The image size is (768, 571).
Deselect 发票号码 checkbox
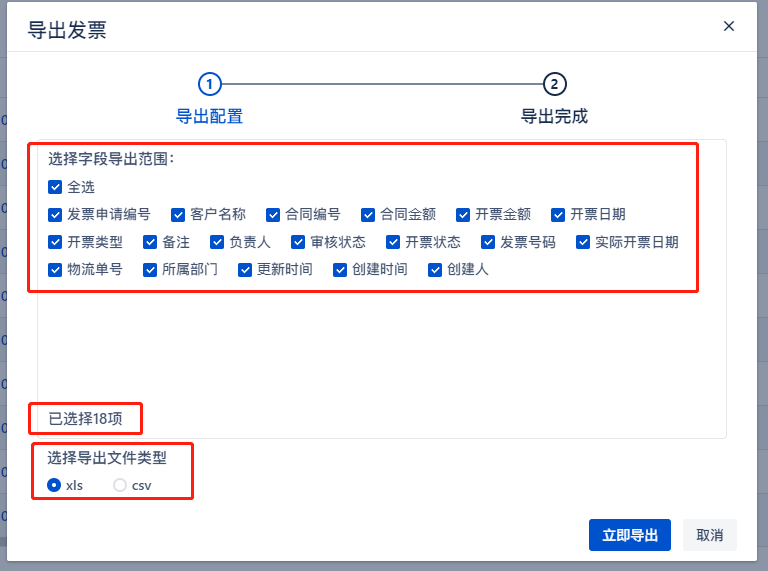488,242
